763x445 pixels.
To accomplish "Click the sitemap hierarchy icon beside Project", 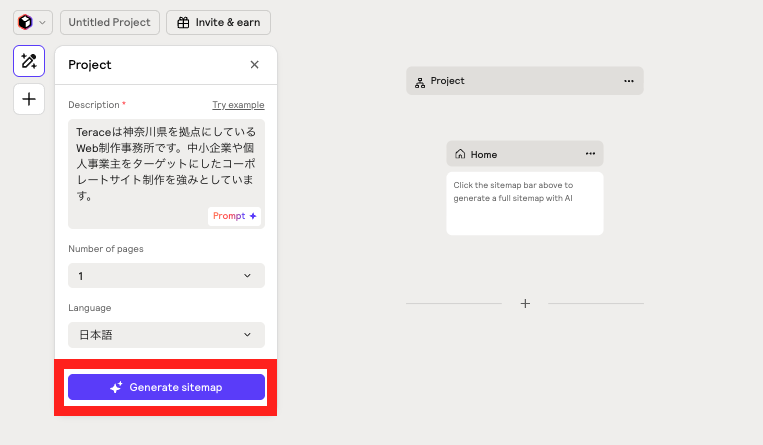I will [420, 81].
